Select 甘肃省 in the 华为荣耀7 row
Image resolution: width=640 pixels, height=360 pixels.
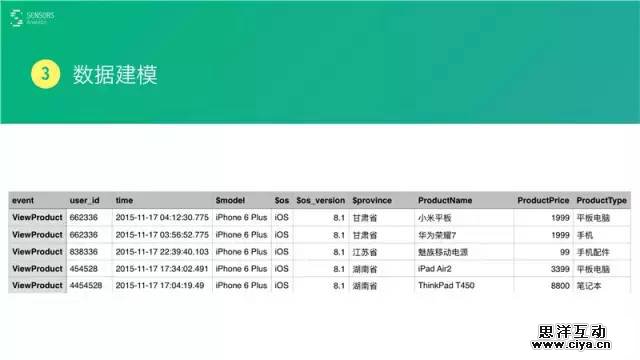tap(365, 235)
